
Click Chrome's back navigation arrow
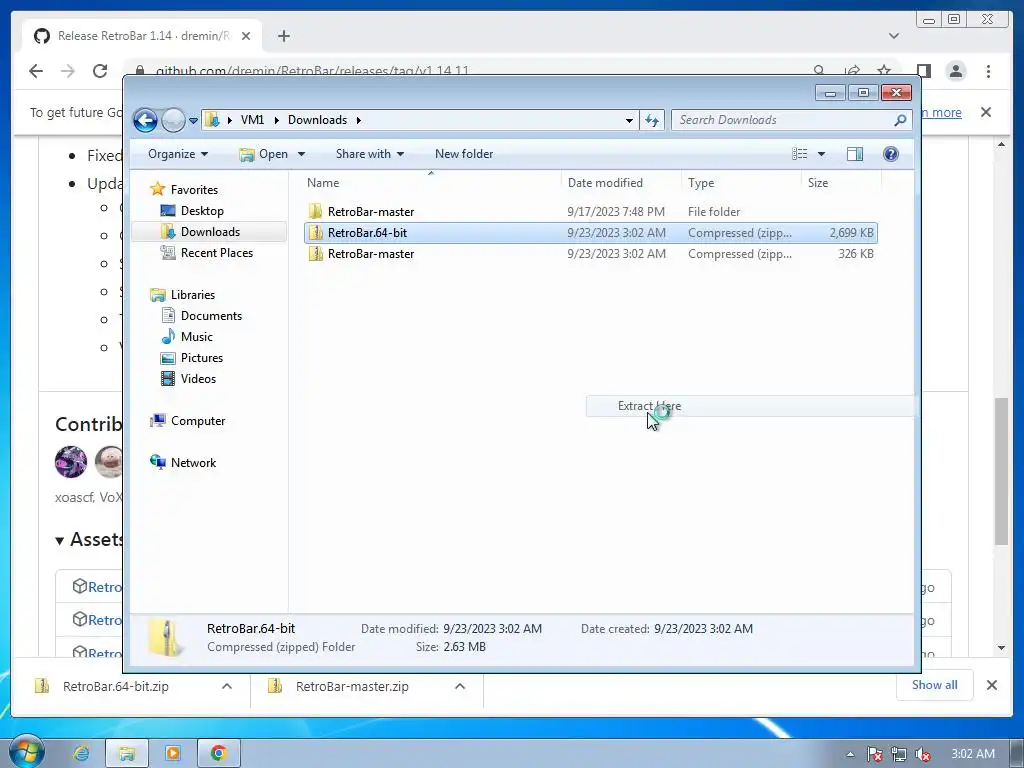(x=36, y=71)
